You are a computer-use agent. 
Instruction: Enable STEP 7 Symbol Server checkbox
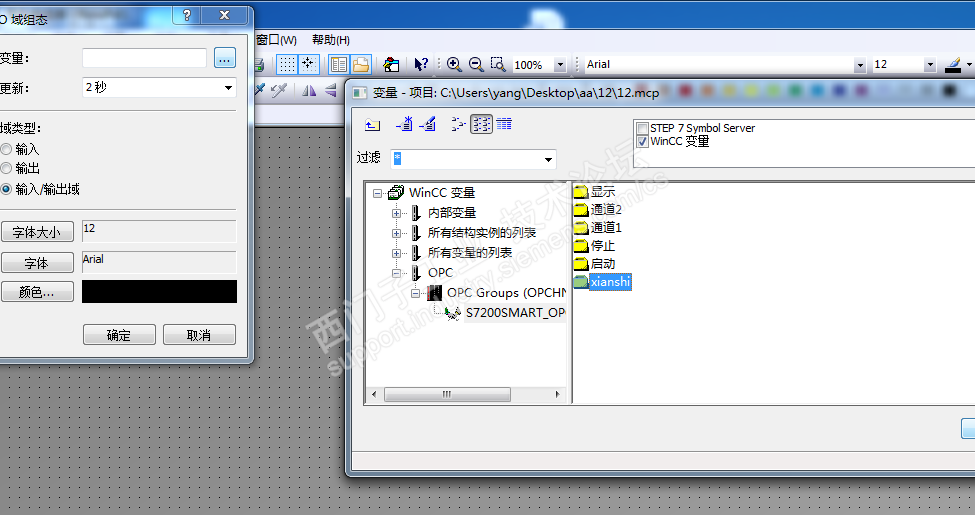coord(643,128)
